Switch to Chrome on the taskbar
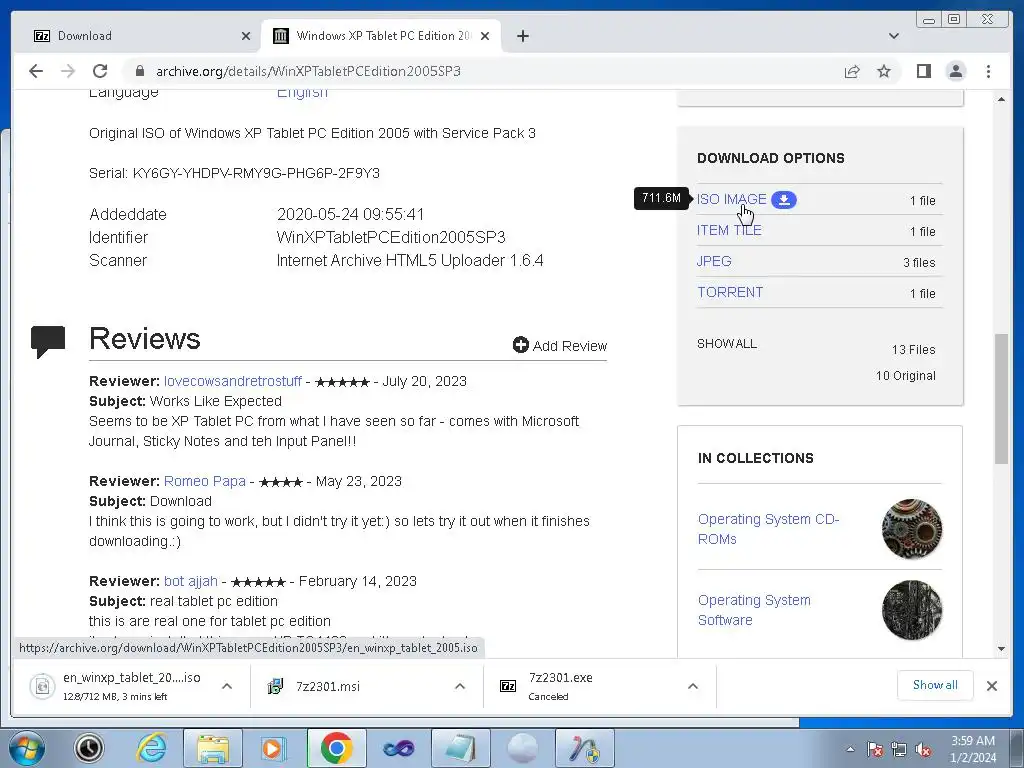This screenshot has height=768, width=1024. point(336,748)
